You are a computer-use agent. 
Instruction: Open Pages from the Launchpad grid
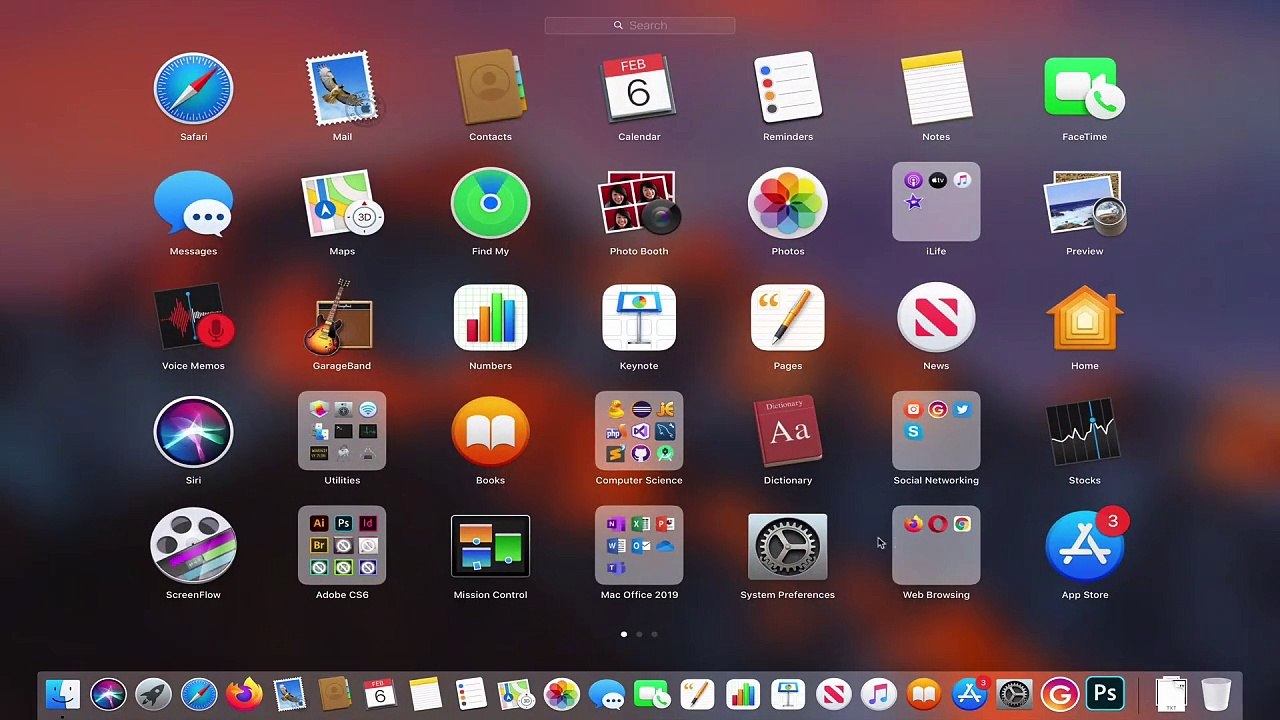pos(787,319)
